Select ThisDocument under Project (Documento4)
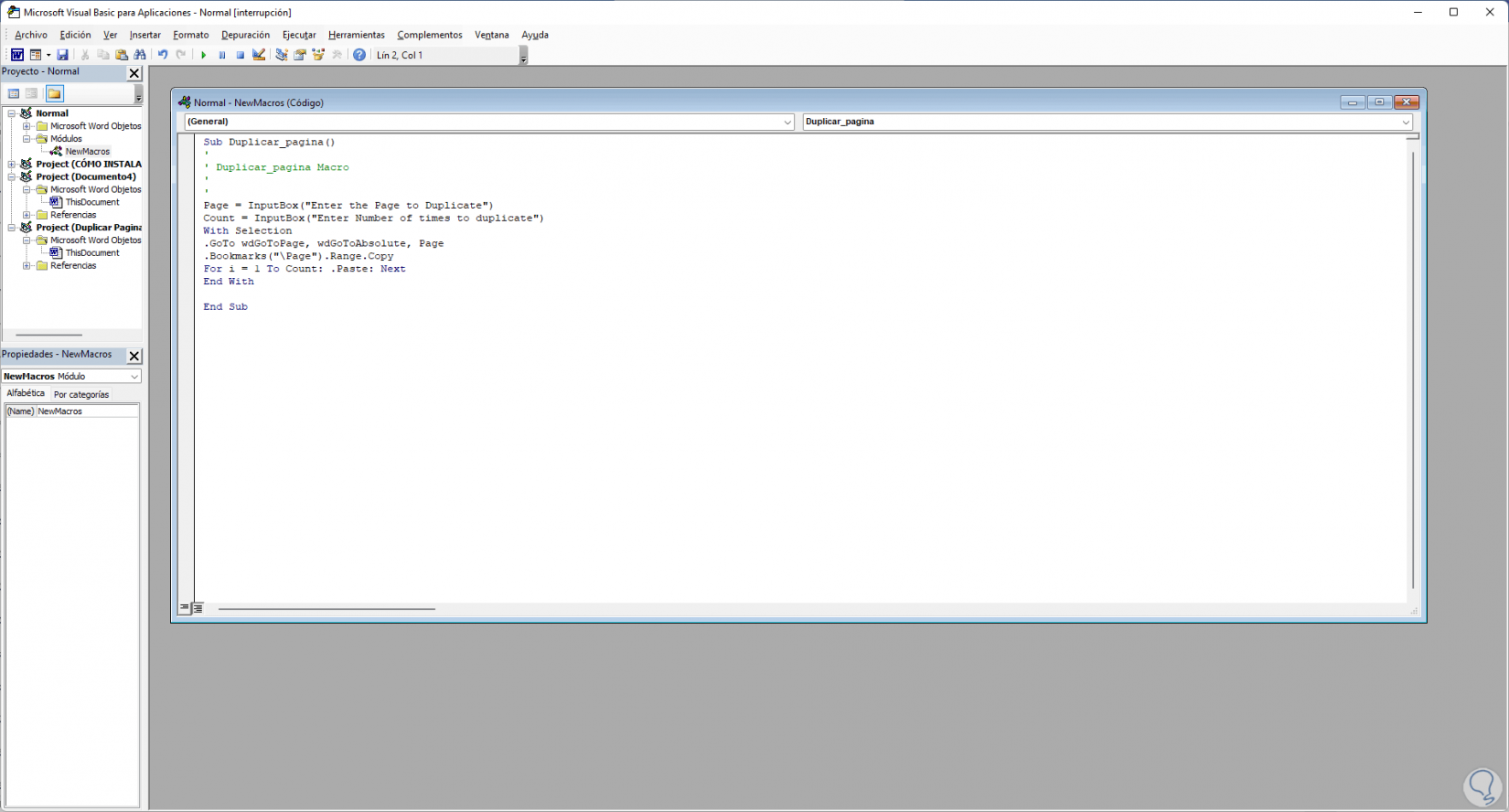The image size is (1509, 812). point(92,202)
